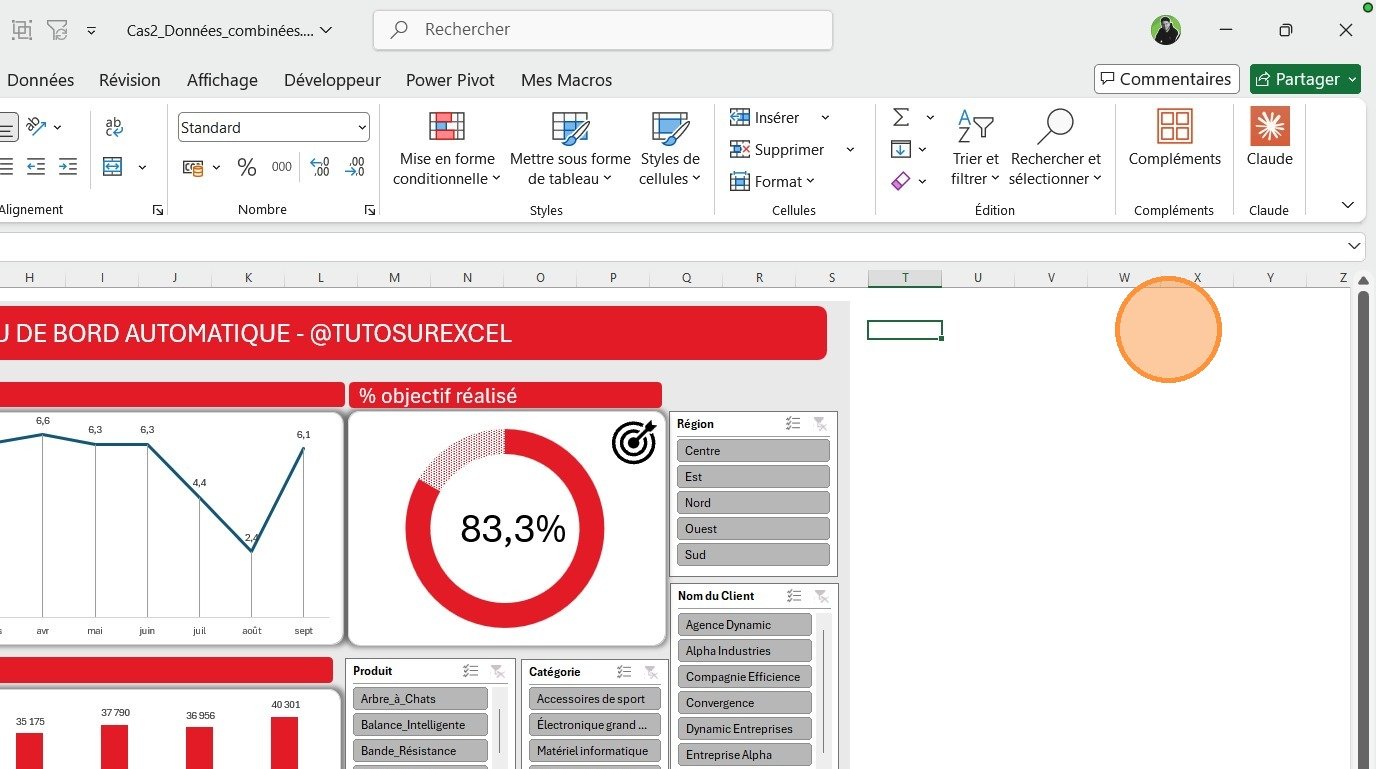Click the user account avatar
Viewport: 1376px width, 769px height.
click(1166, 30)
